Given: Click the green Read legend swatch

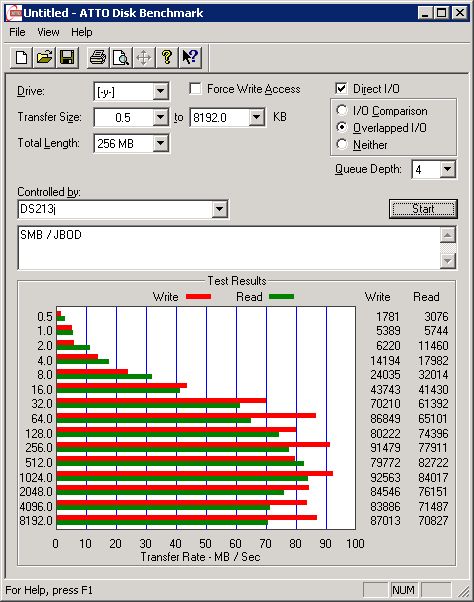Looking at the screenshot, I should [281, 297].
